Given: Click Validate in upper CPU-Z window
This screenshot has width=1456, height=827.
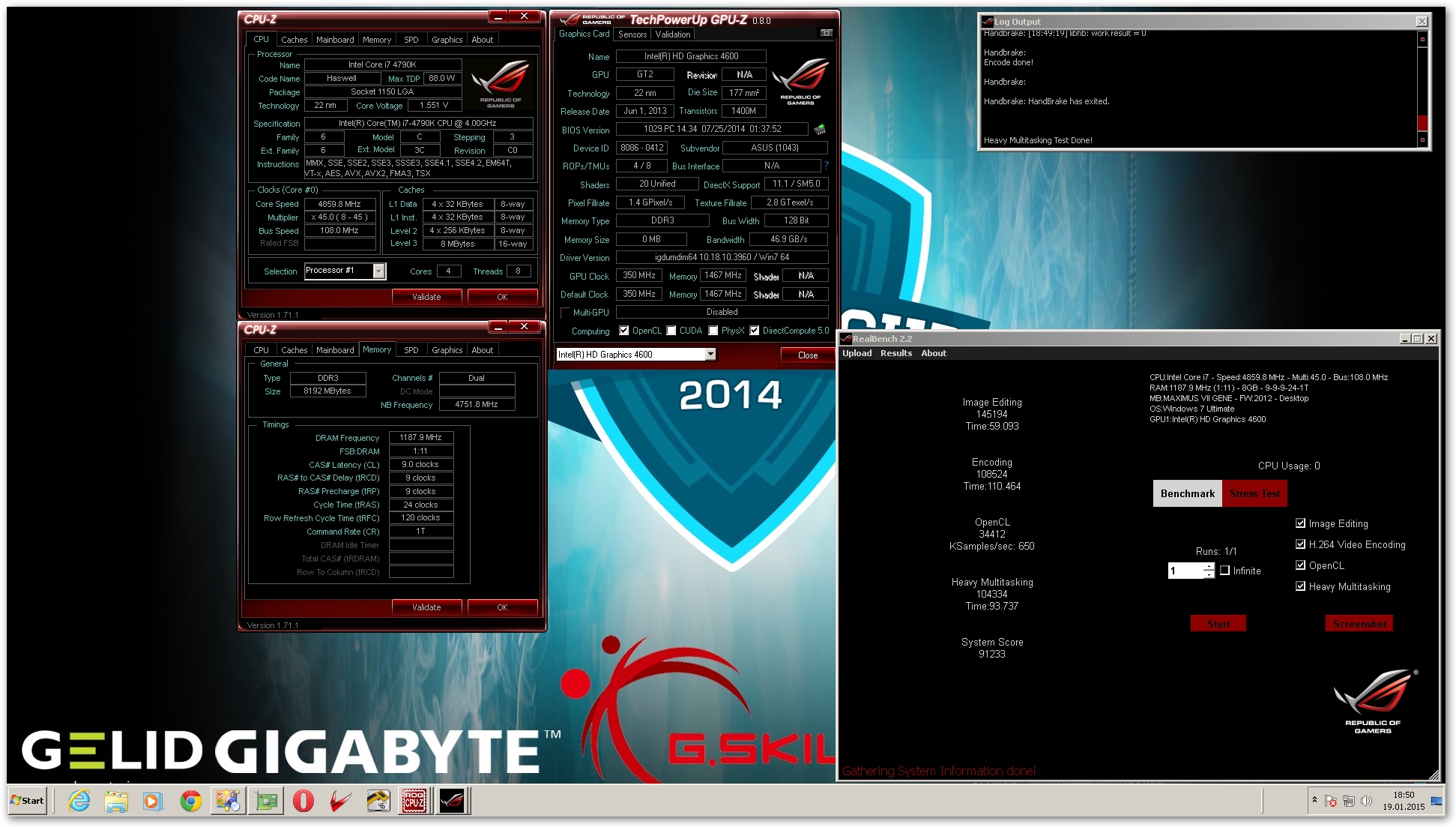Looking at the screenshot, I should point(426,297).
